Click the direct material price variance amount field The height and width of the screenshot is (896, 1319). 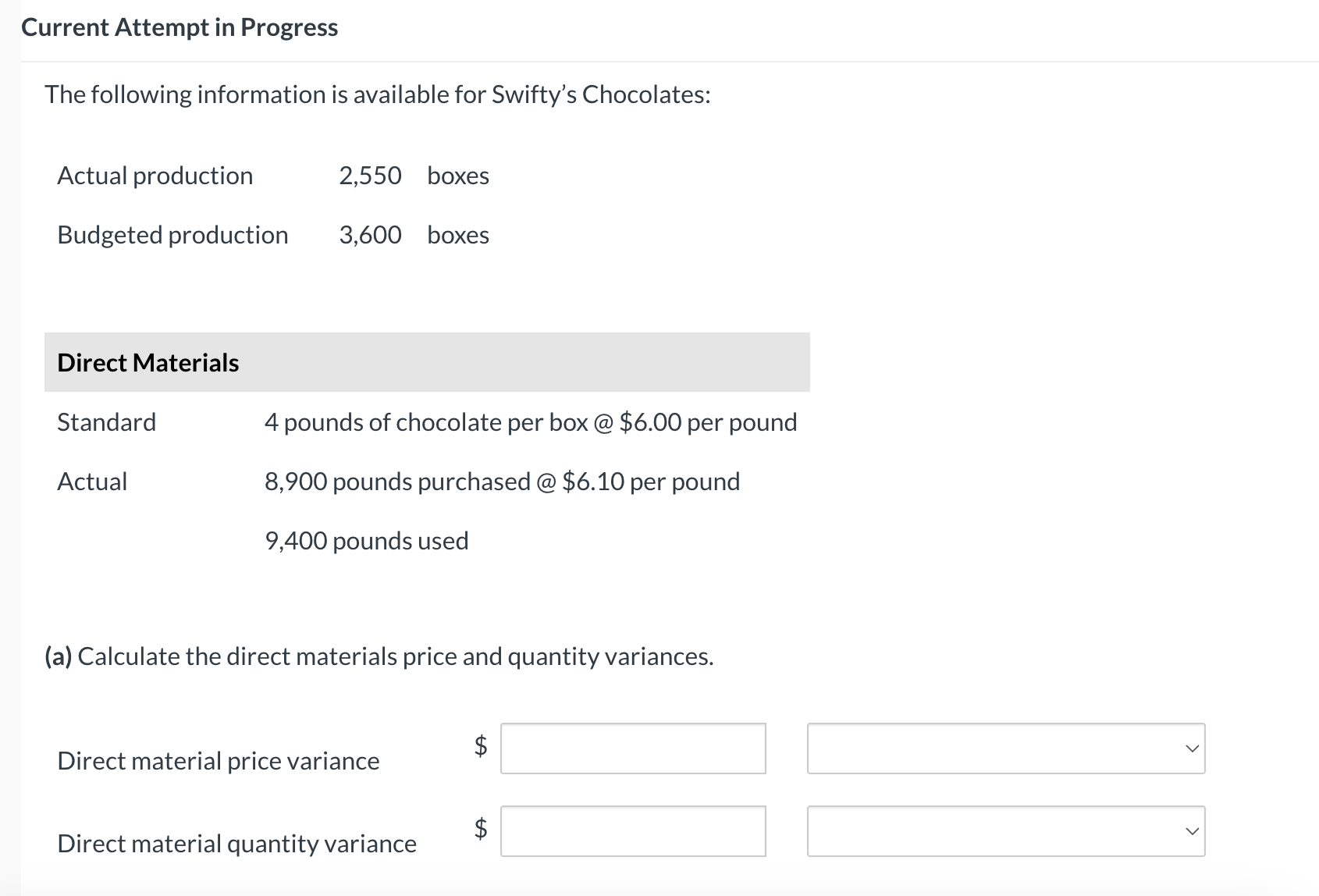[633, 748]
